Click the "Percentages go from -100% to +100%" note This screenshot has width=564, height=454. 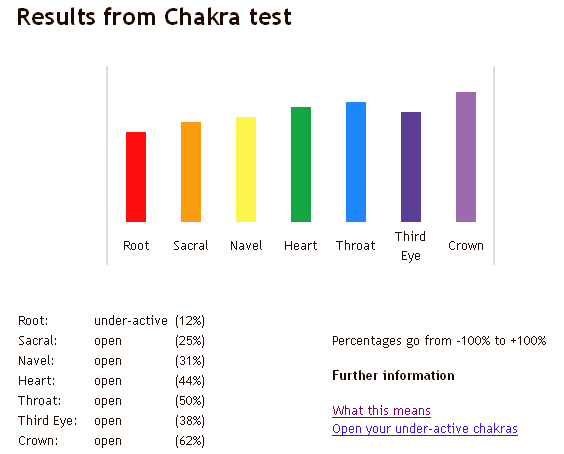(439, 341)
